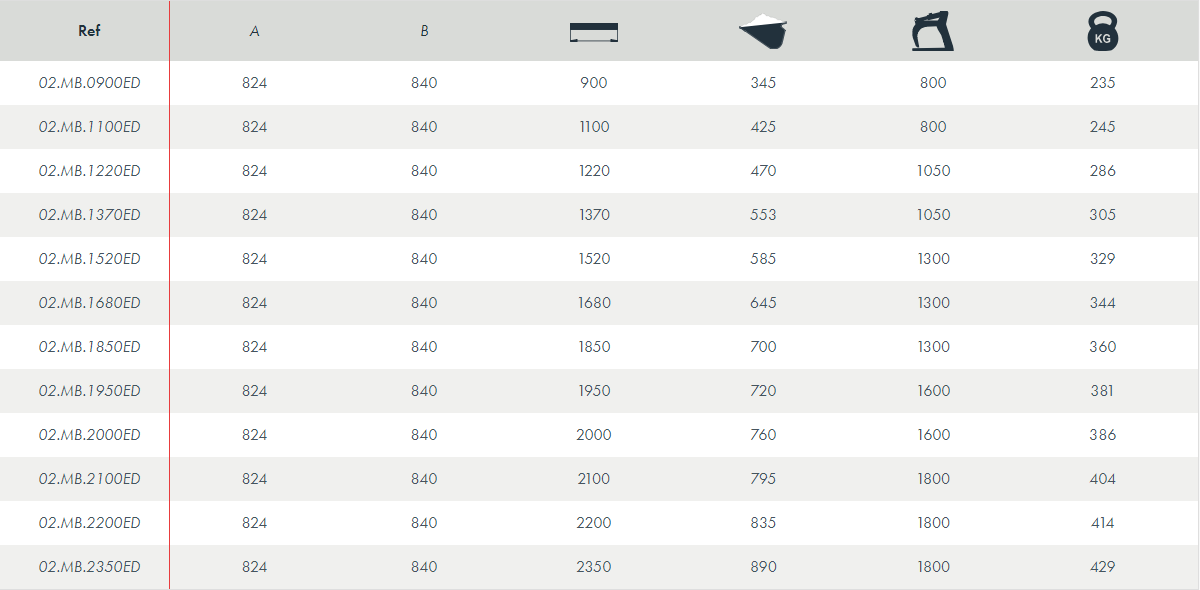1200x590 pixels.
Task: Click the A column header
Action: (255, 31)
